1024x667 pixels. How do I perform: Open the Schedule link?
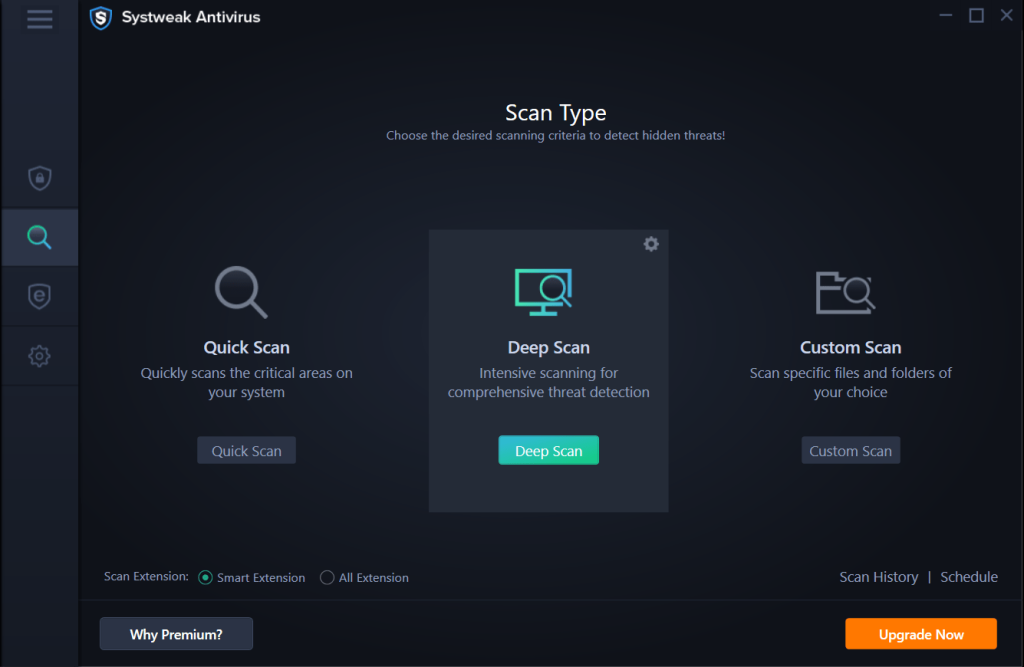point(968,577)
